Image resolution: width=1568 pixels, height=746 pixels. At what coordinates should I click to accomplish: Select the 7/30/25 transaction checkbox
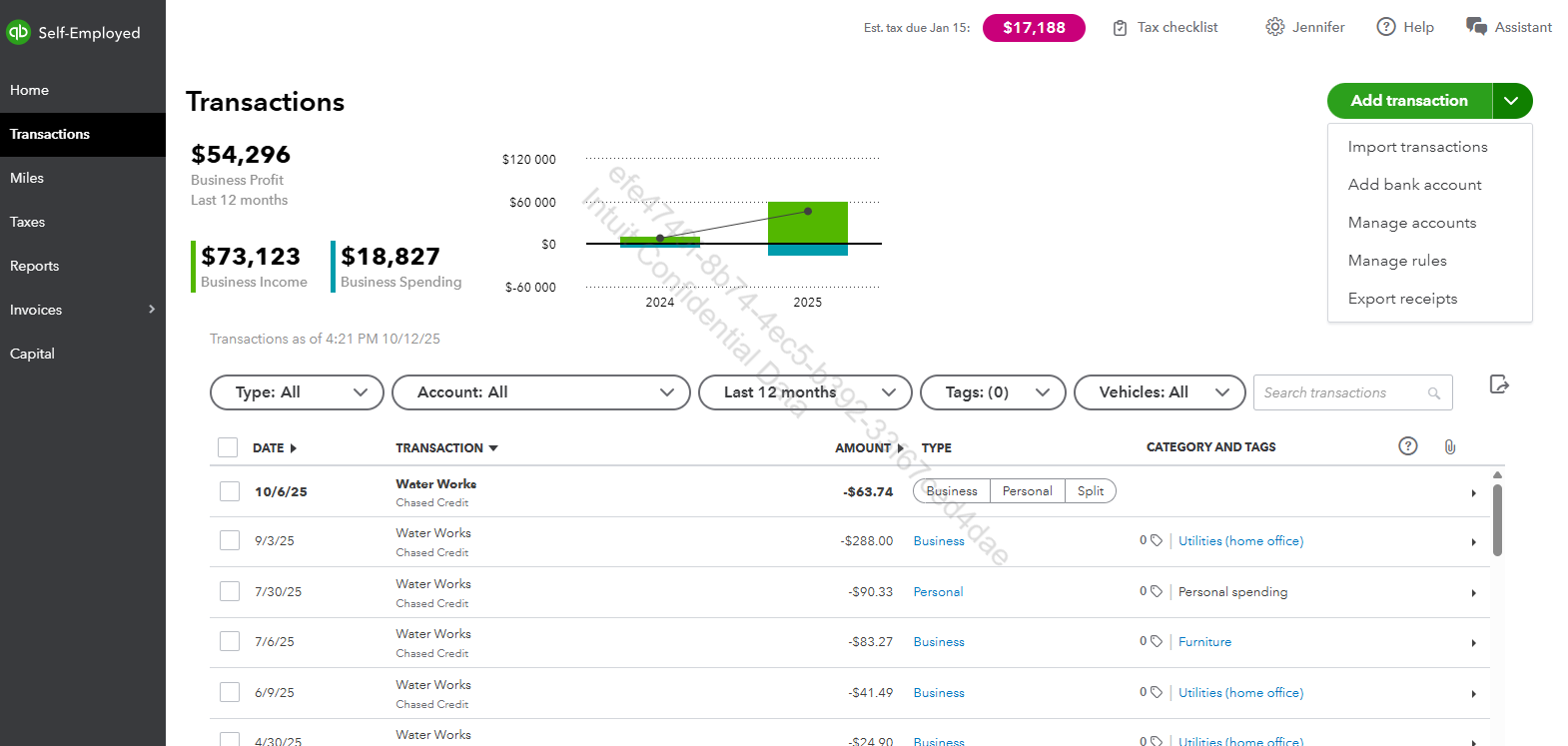[x=230, y=591]
